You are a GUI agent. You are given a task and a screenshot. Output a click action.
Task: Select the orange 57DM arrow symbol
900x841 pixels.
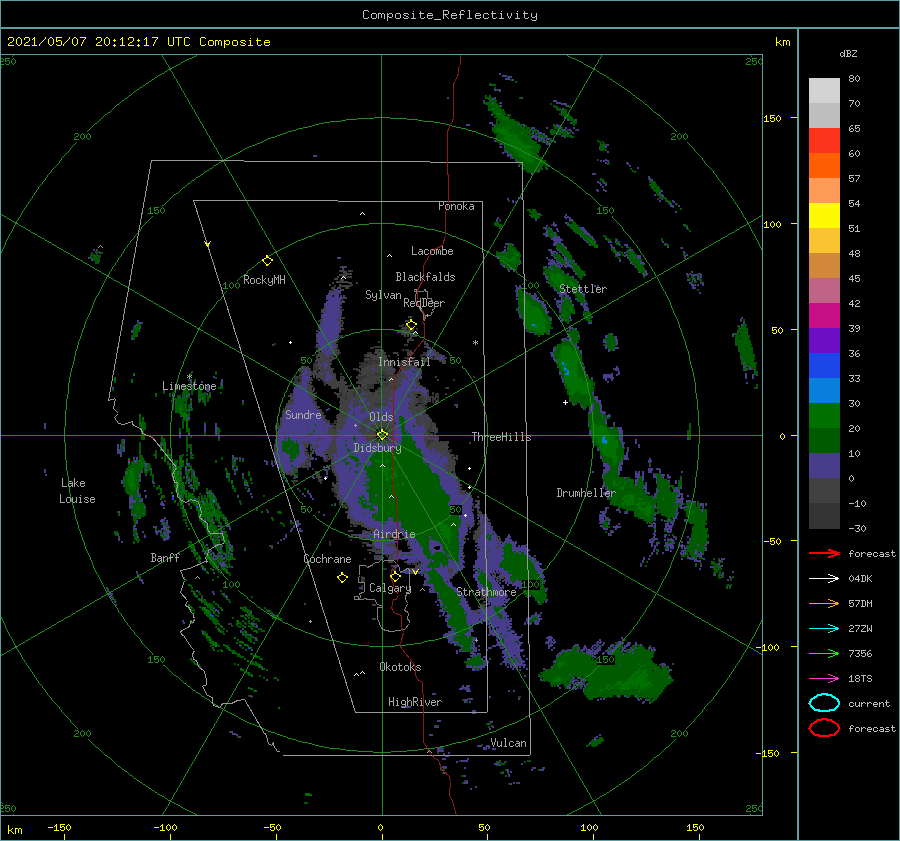pos(824,603)
